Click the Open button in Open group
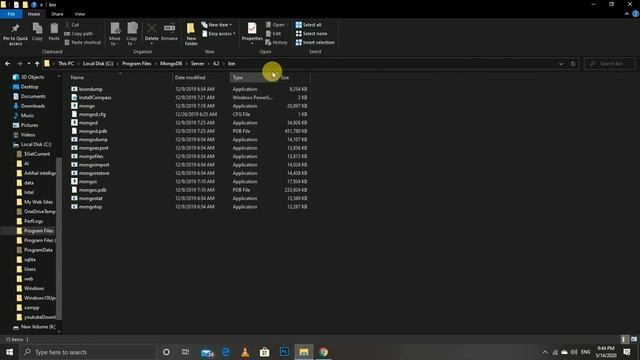This screenshot has height=360, width=640. click(276, 25)
